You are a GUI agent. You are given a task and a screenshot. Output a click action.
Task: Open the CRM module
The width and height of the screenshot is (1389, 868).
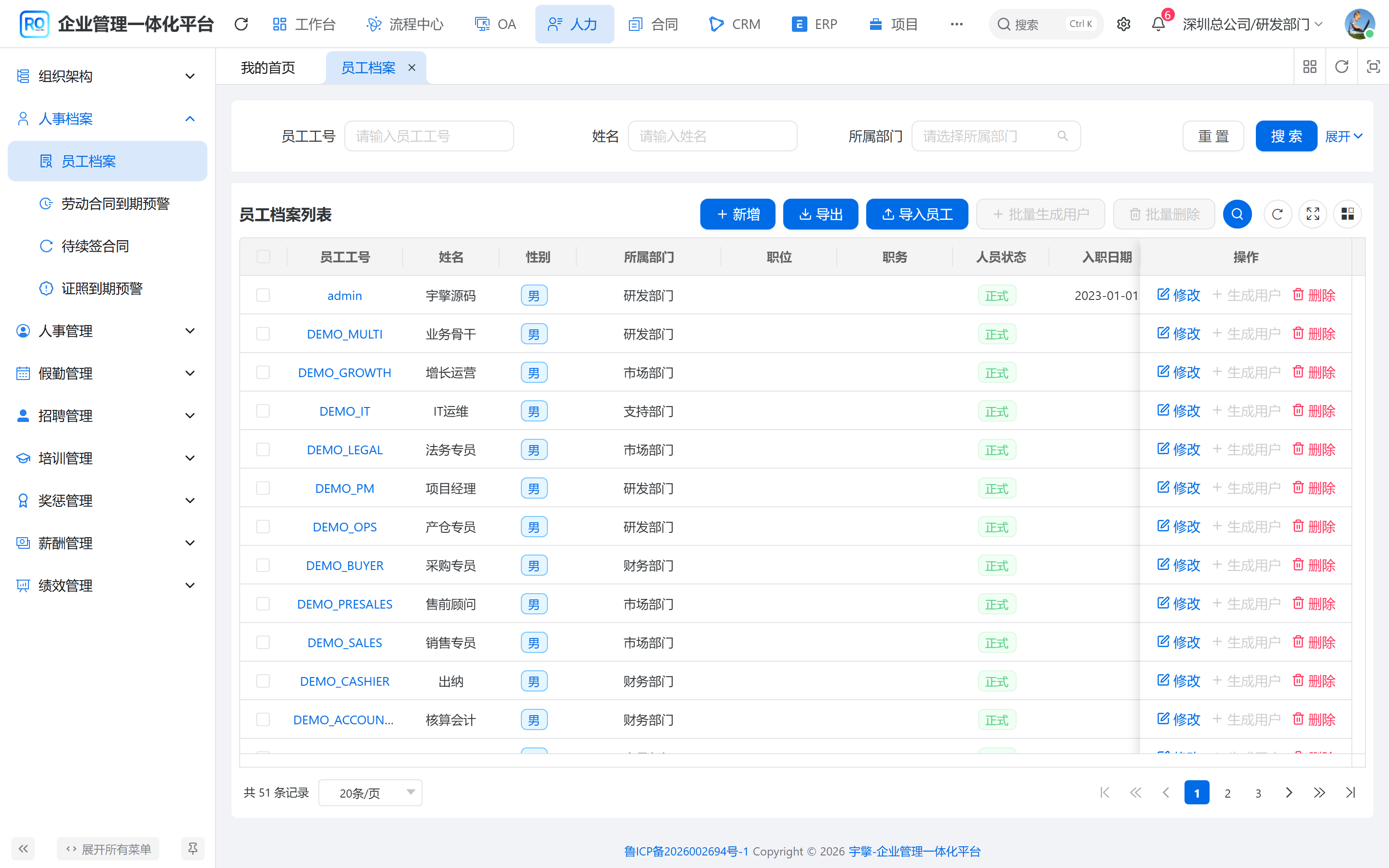(x=735, y=24)
